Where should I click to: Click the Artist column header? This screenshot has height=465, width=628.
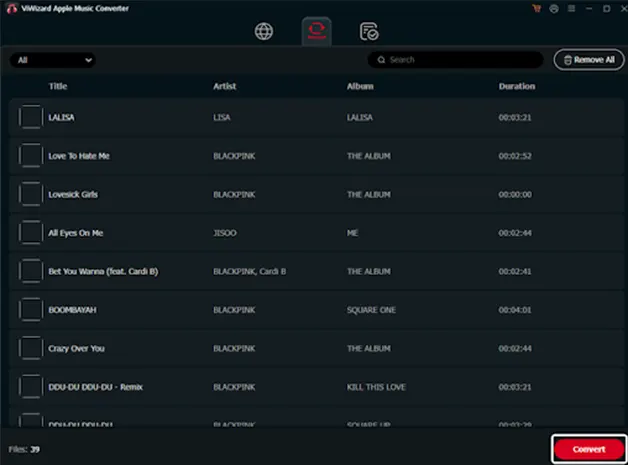point(224,87)
